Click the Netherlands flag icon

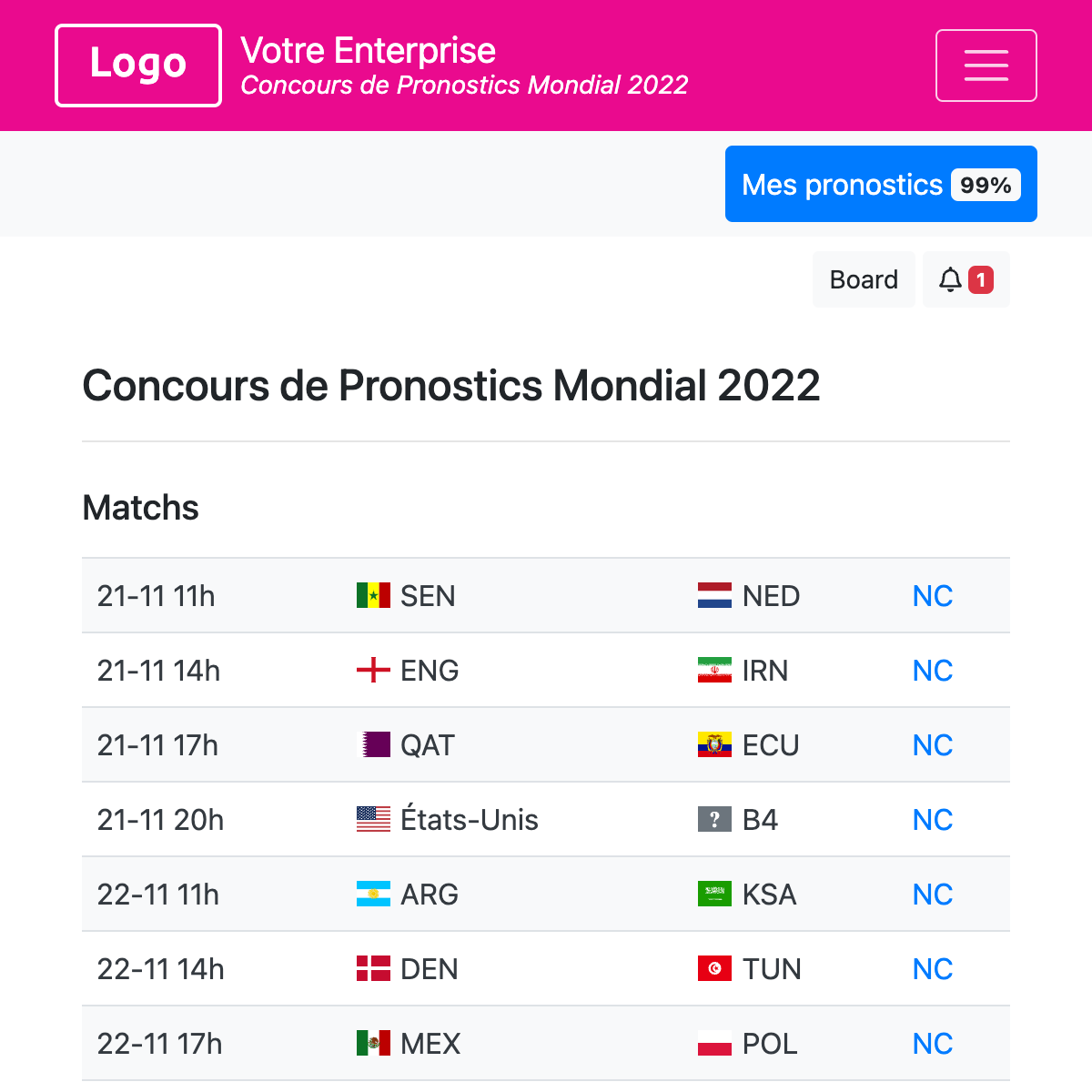point(714,595)
